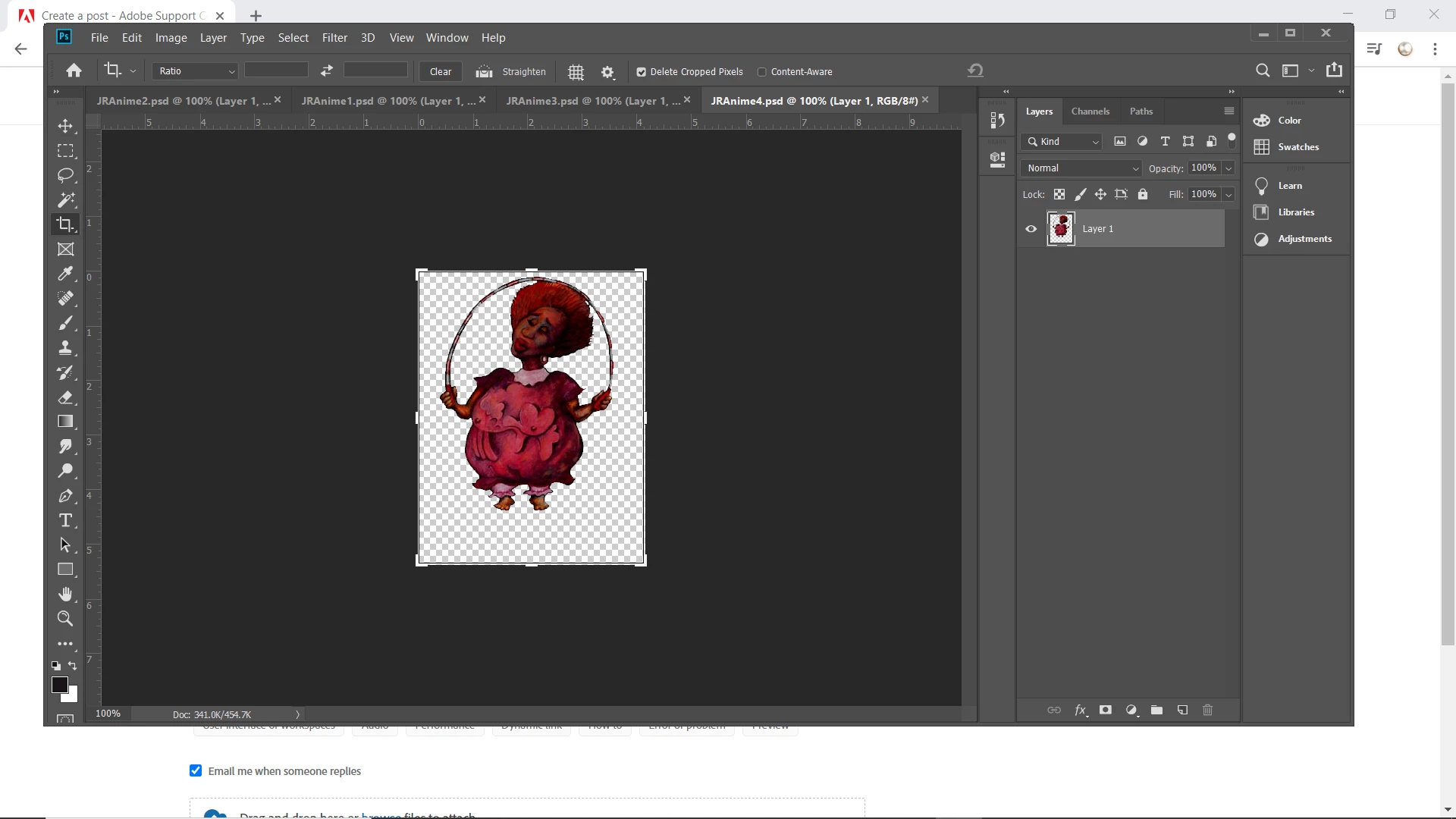Image resolution: width=1456 pixels, height=819 pixels.
Task: Click the crop overlay grid options icon
Action: click(x=576, y=72)
